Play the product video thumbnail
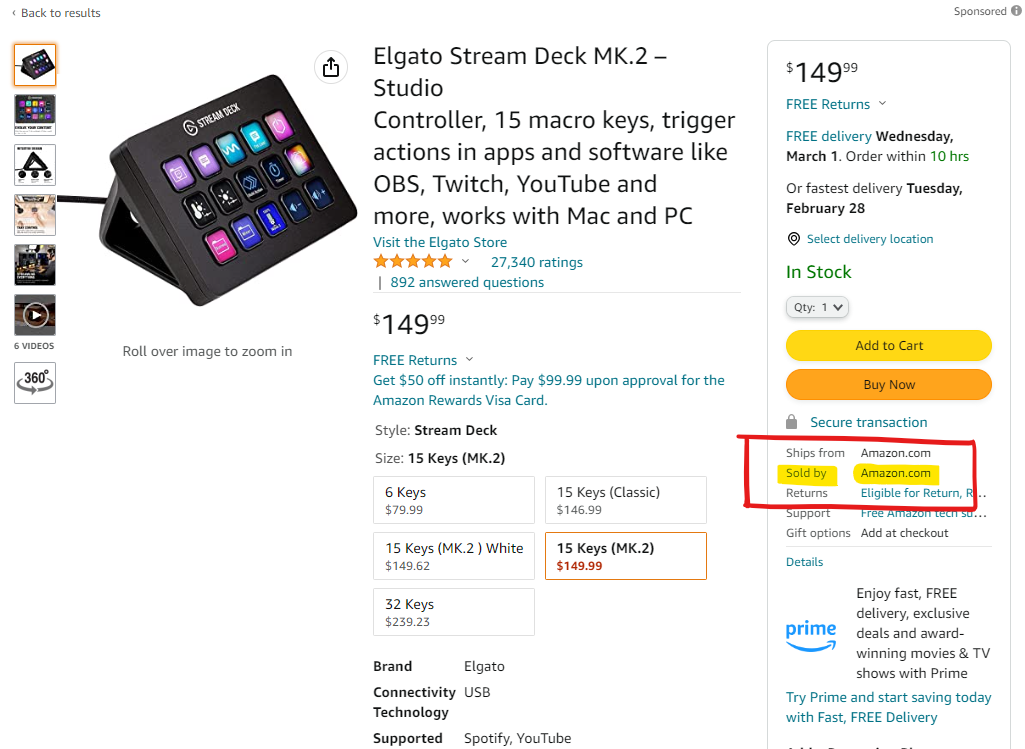Screen dimensions: 1025x749 click(x=35, y=315)
